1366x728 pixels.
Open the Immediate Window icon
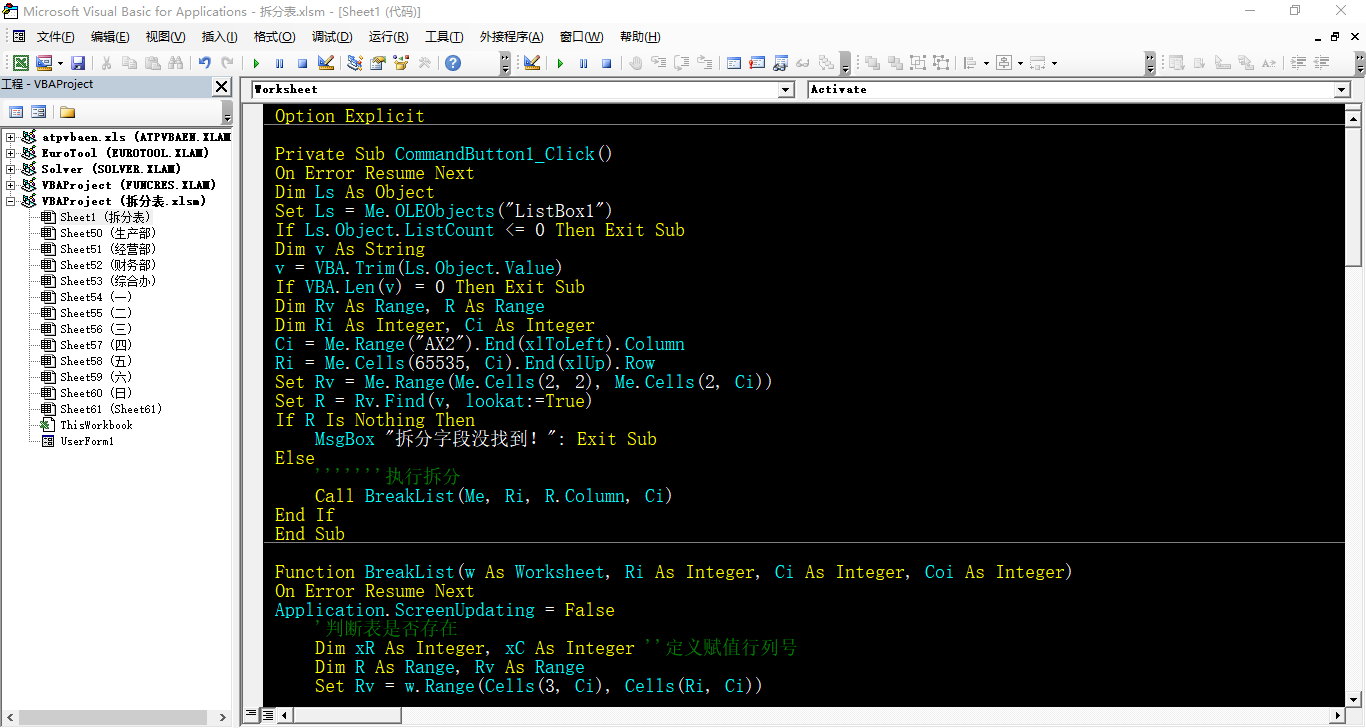coord(757,63)
